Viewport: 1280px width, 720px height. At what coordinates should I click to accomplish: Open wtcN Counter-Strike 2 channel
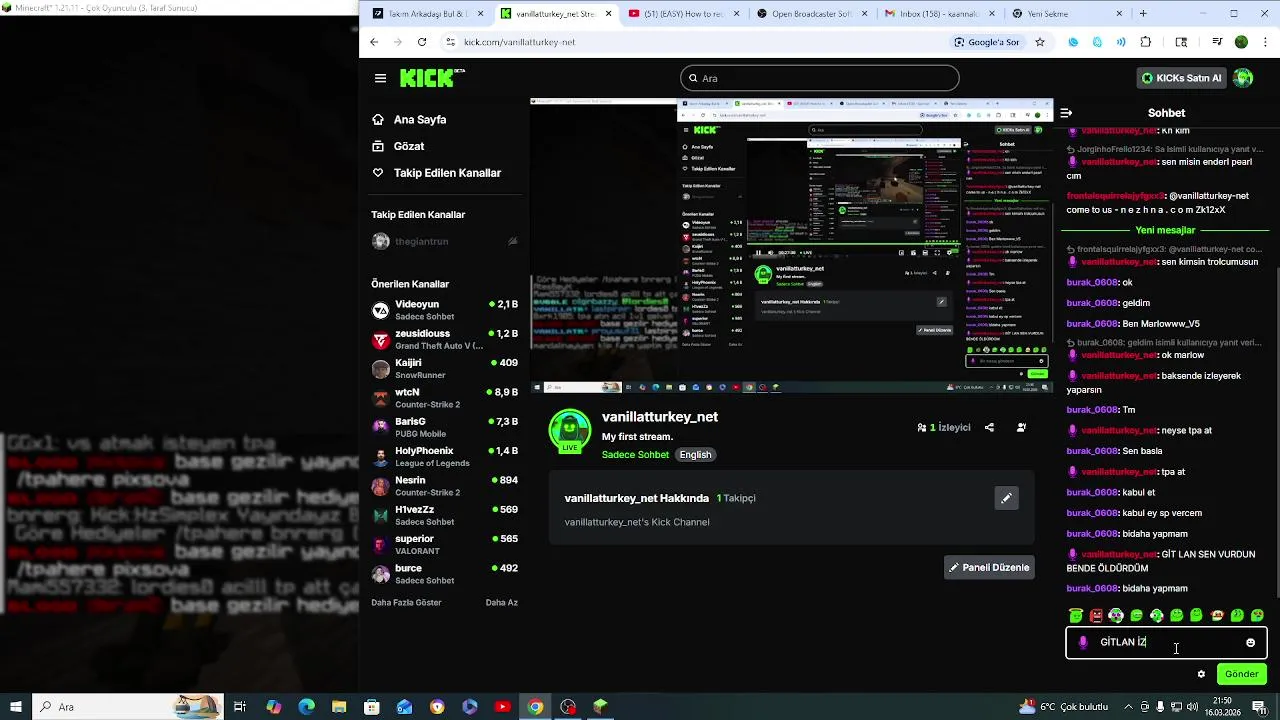point(444,398)
